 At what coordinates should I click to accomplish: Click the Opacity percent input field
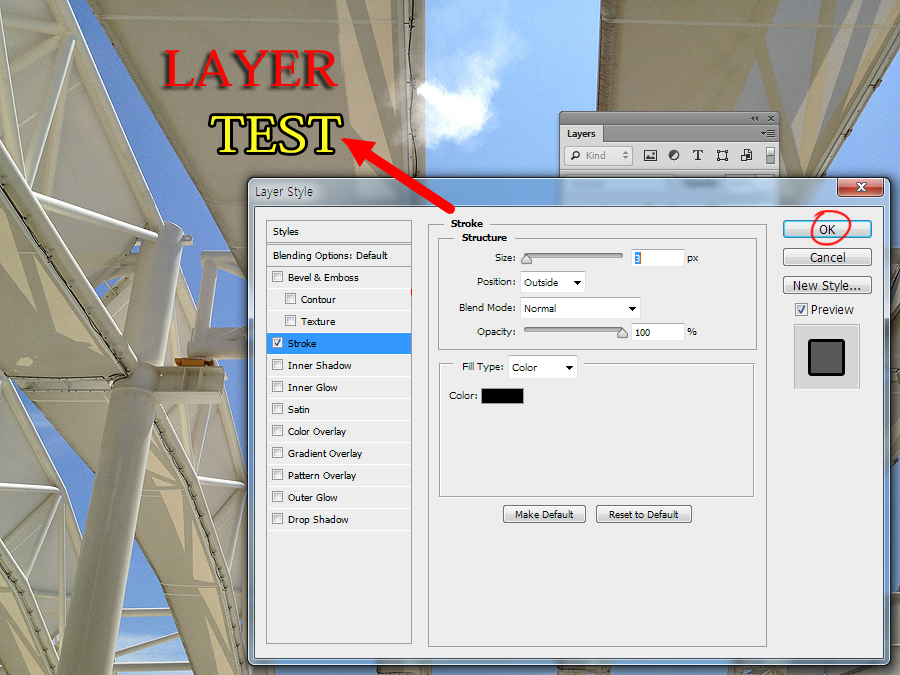click(x=658, y=332)
